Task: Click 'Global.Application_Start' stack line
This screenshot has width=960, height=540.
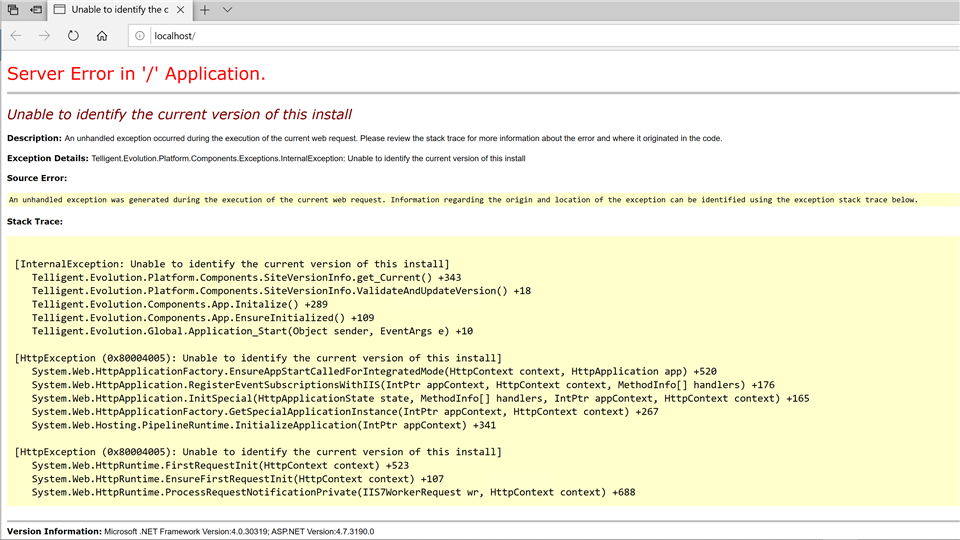Action: [252, 331]
